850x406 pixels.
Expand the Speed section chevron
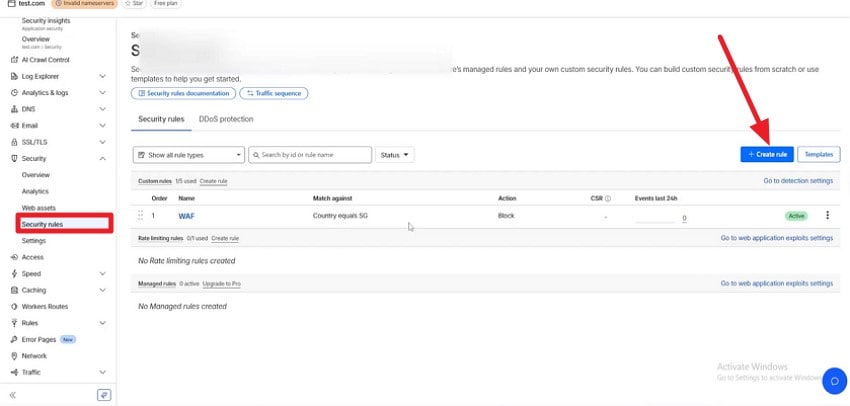pos(102,274)
